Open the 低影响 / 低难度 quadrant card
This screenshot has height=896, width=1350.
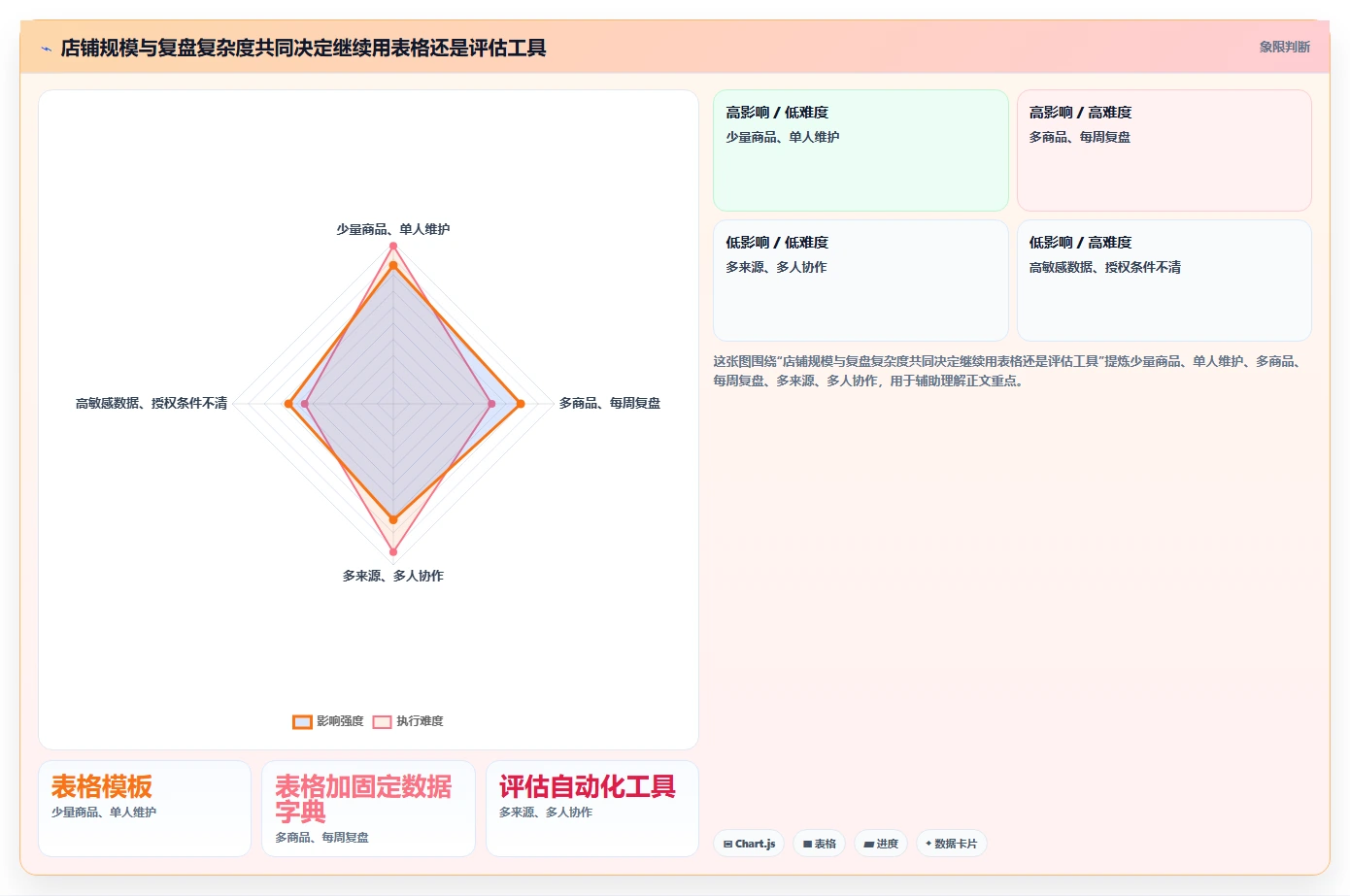click(x=861, y=281)
